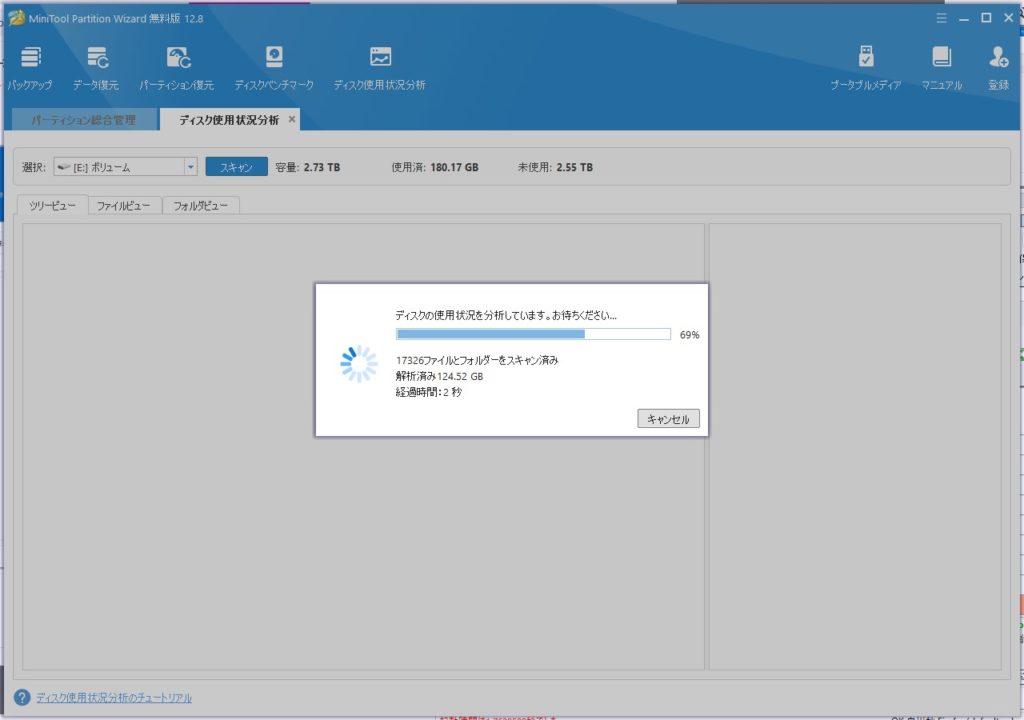Open the フォルダビュー tab
Screen dimensions: 1024x720
pos(200,206)
